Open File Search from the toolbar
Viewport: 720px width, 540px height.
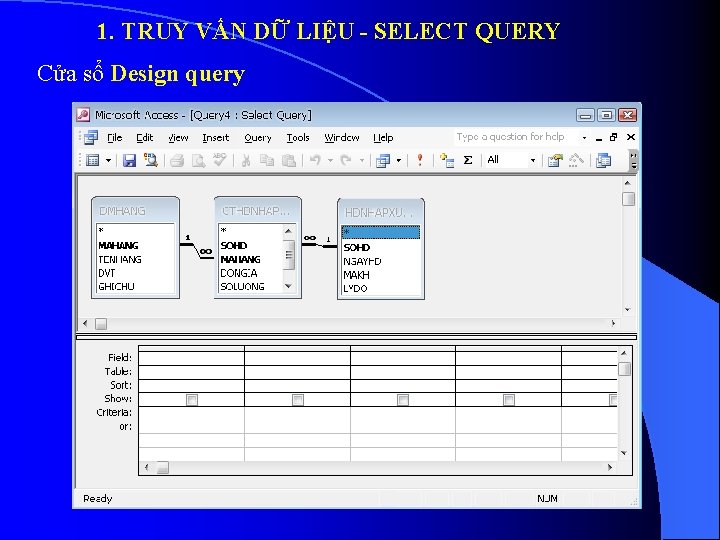151,160
